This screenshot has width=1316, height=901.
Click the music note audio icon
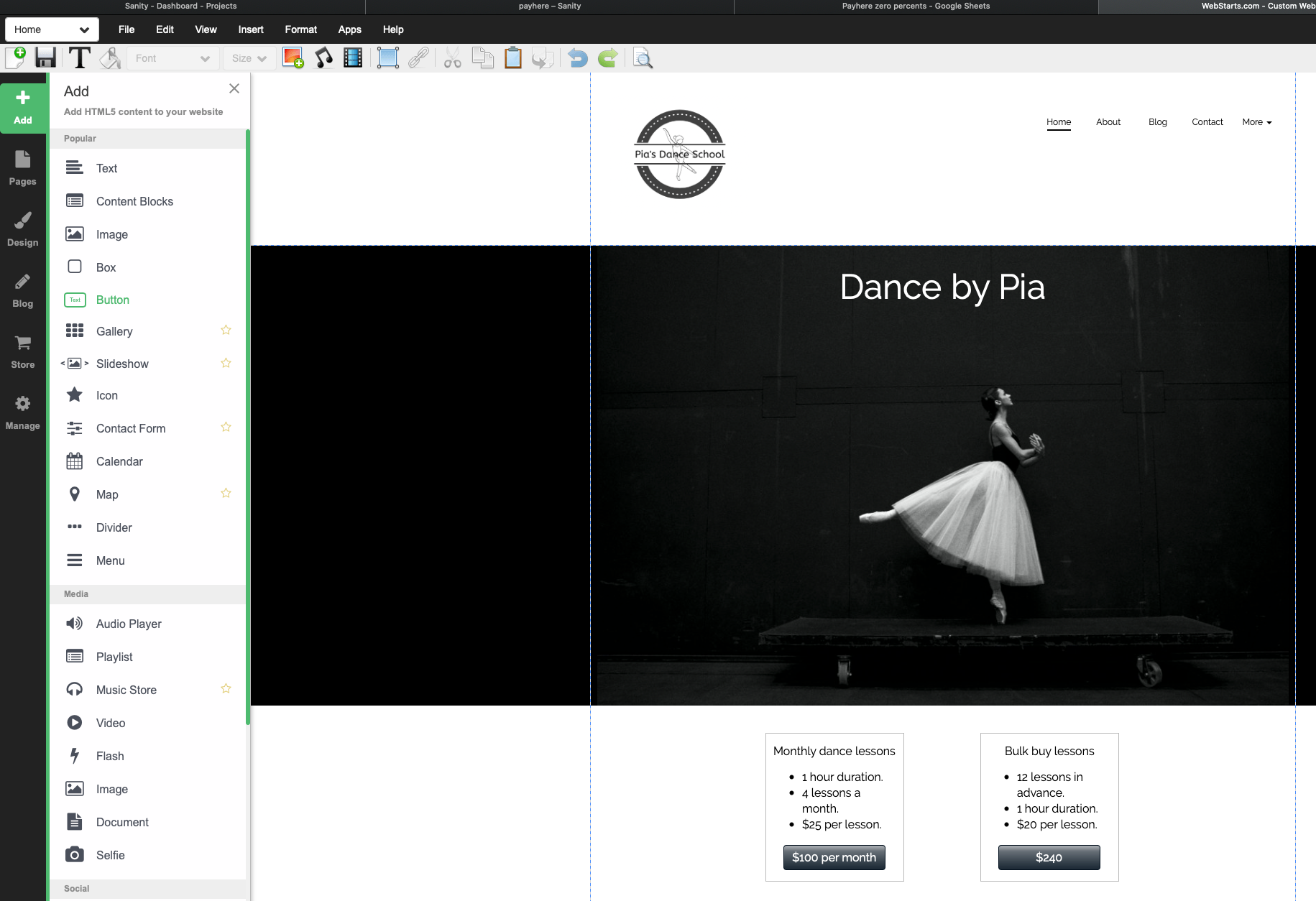(x=323, y=57)
